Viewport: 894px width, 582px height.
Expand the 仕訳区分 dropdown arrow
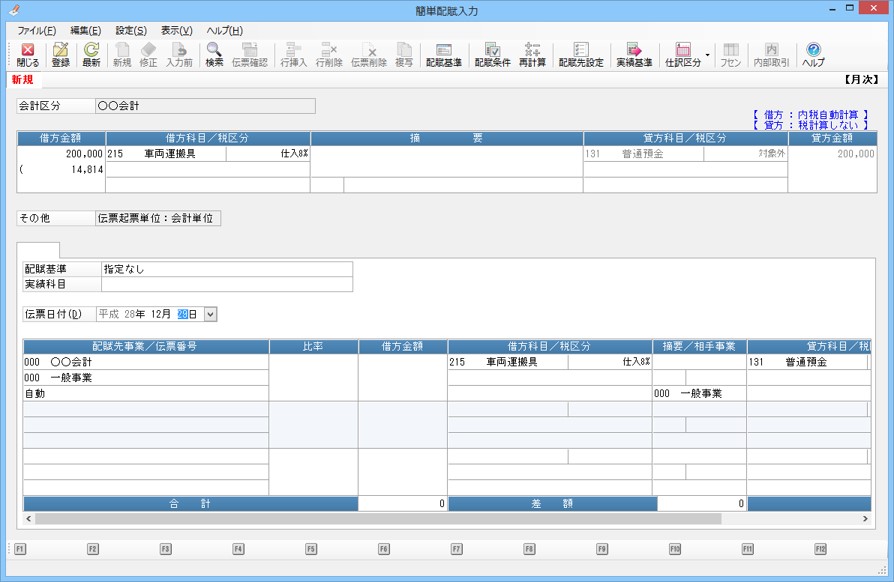(708, 54)
